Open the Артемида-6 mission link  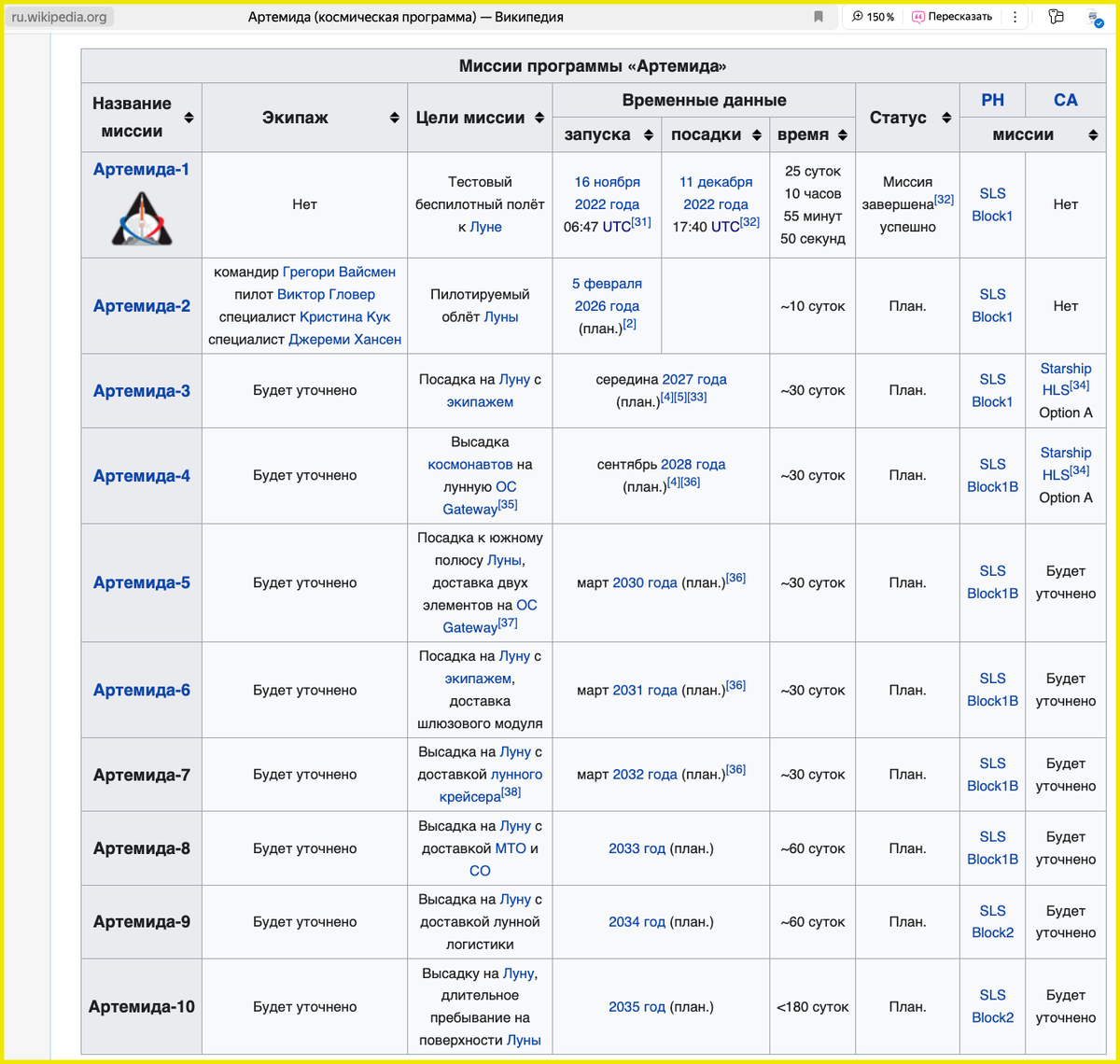(x=141, y=690)
